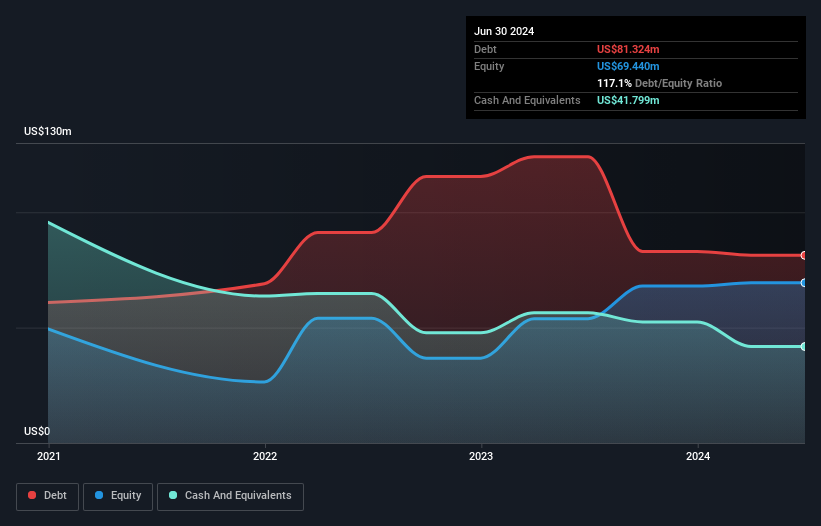The width and height of the screenshot is (821, 526).
Task: Toggle the Equity series legend button
Action: [x=118, y=496]
